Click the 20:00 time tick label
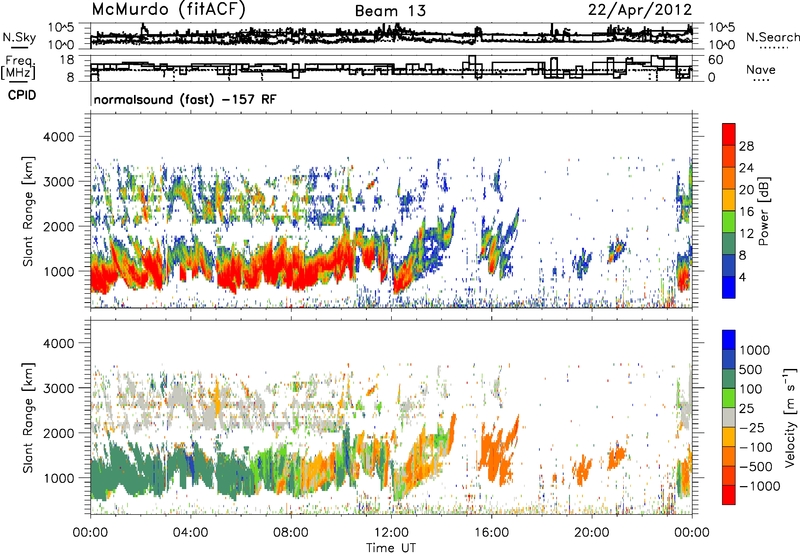This screenshot has height=554, width=800. tap(592, 533)
